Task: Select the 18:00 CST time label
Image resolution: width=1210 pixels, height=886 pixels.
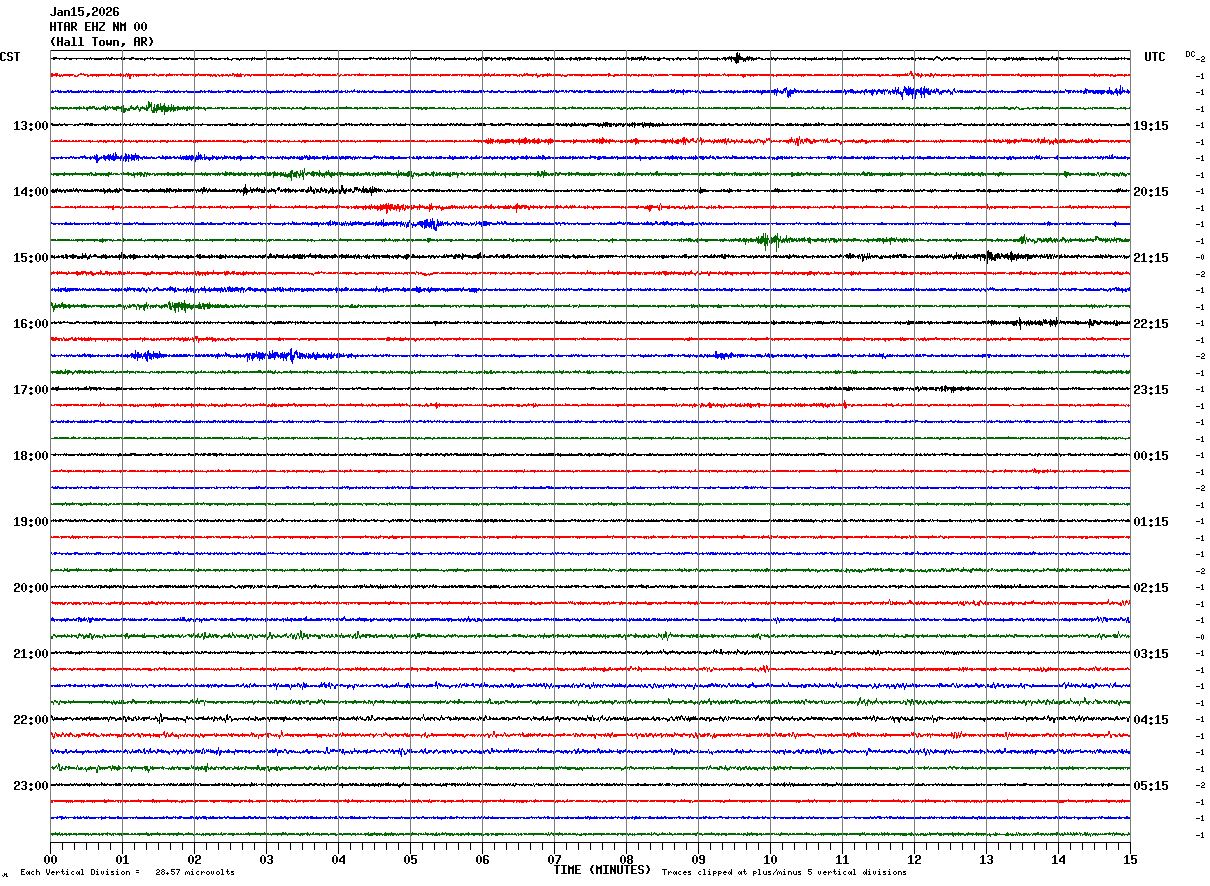Action: pos(30,456)
